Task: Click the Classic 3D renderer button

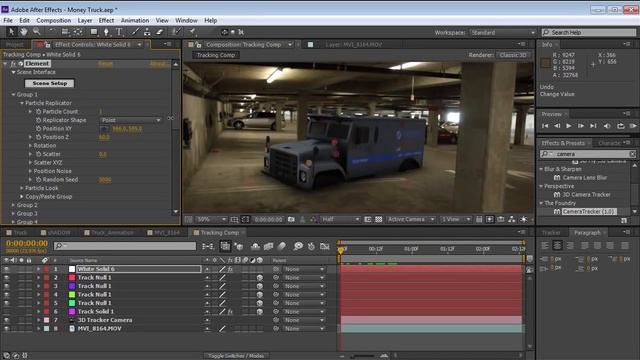Action: 513,55
